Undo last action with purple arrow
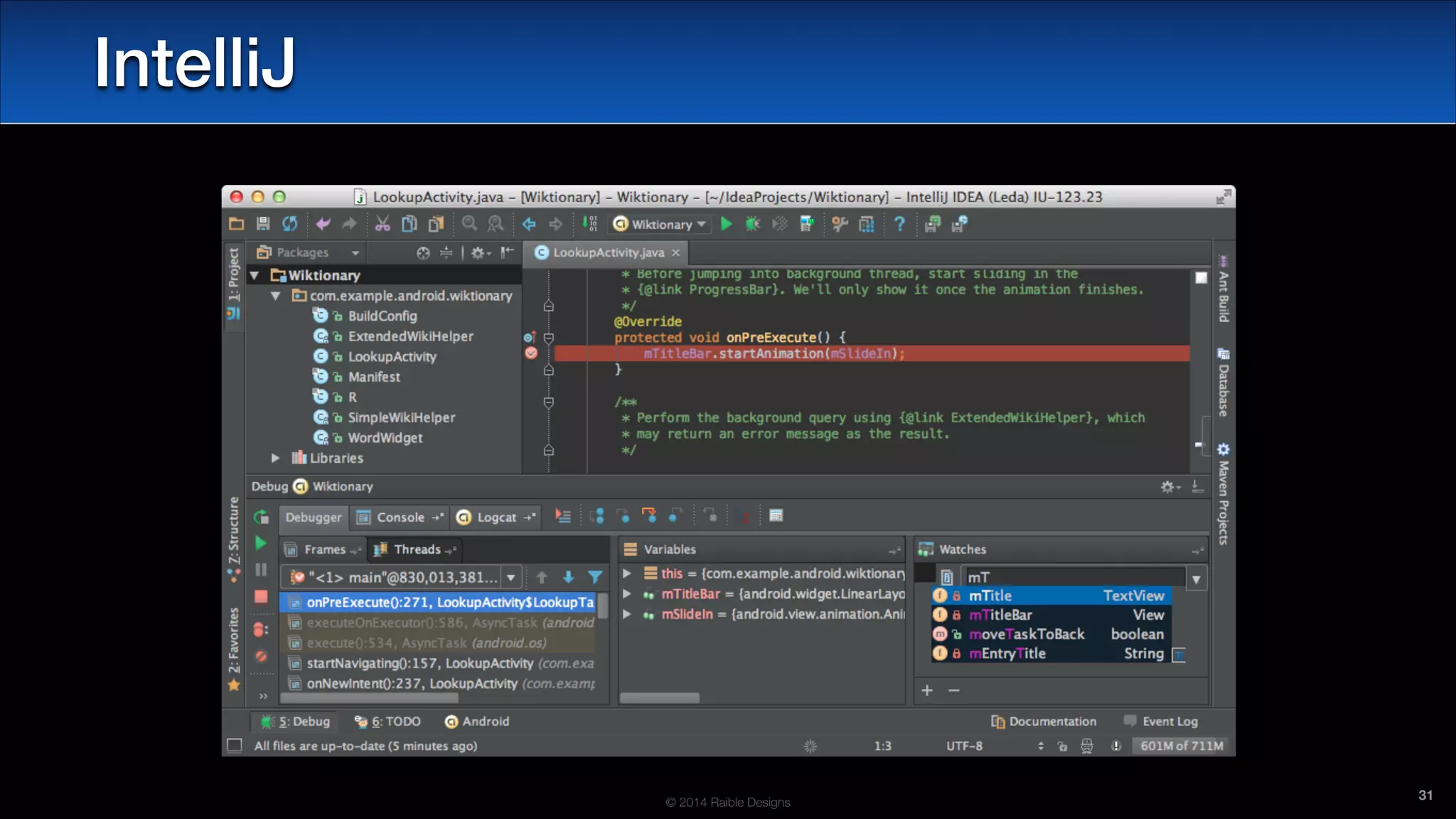The height and width of the screenshot is (819, 1456). click(x=323, y=225)
